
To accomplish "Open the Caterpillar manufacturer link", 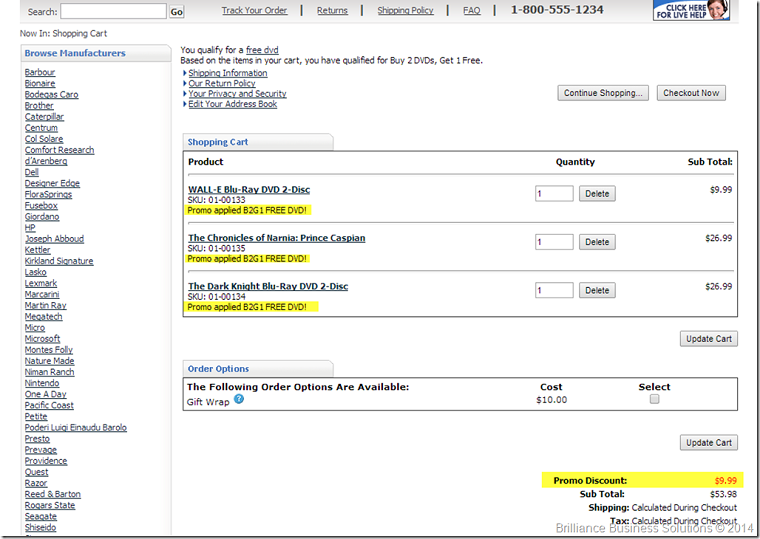I will point(44,117).
